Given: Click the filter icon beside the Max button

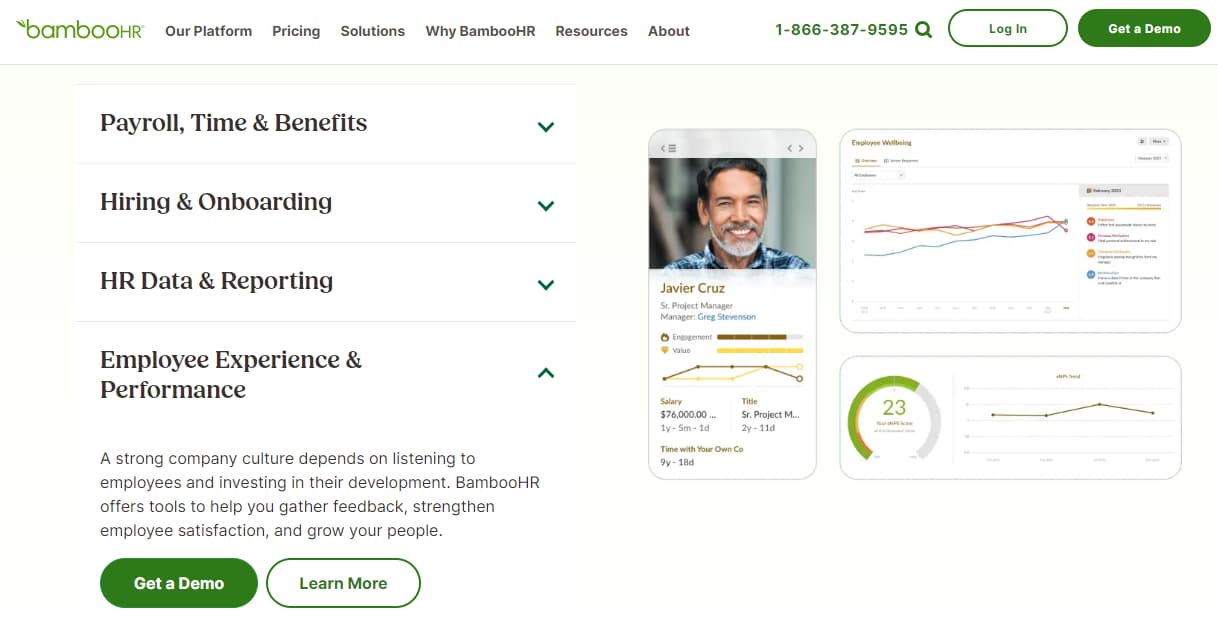Looking at the screenshot, I should pos(1141,141).
